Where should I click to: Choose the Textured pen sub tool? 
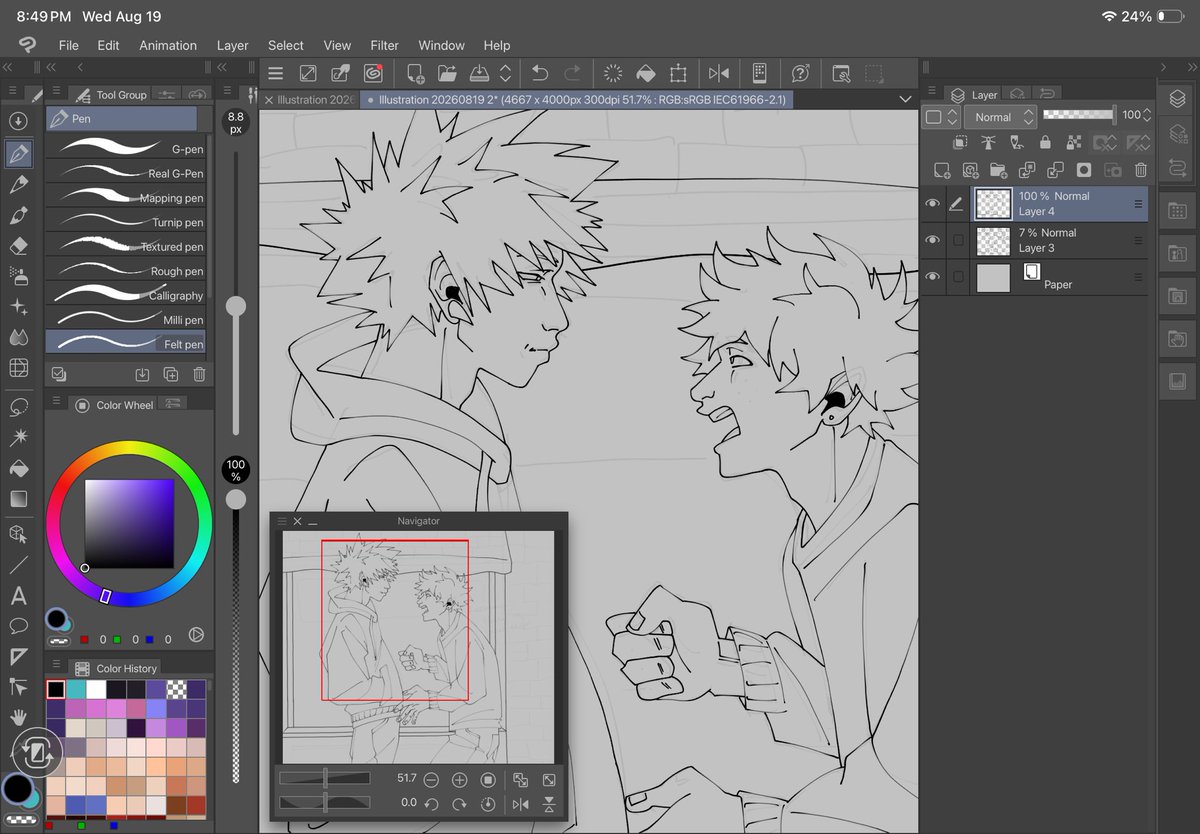126,246
